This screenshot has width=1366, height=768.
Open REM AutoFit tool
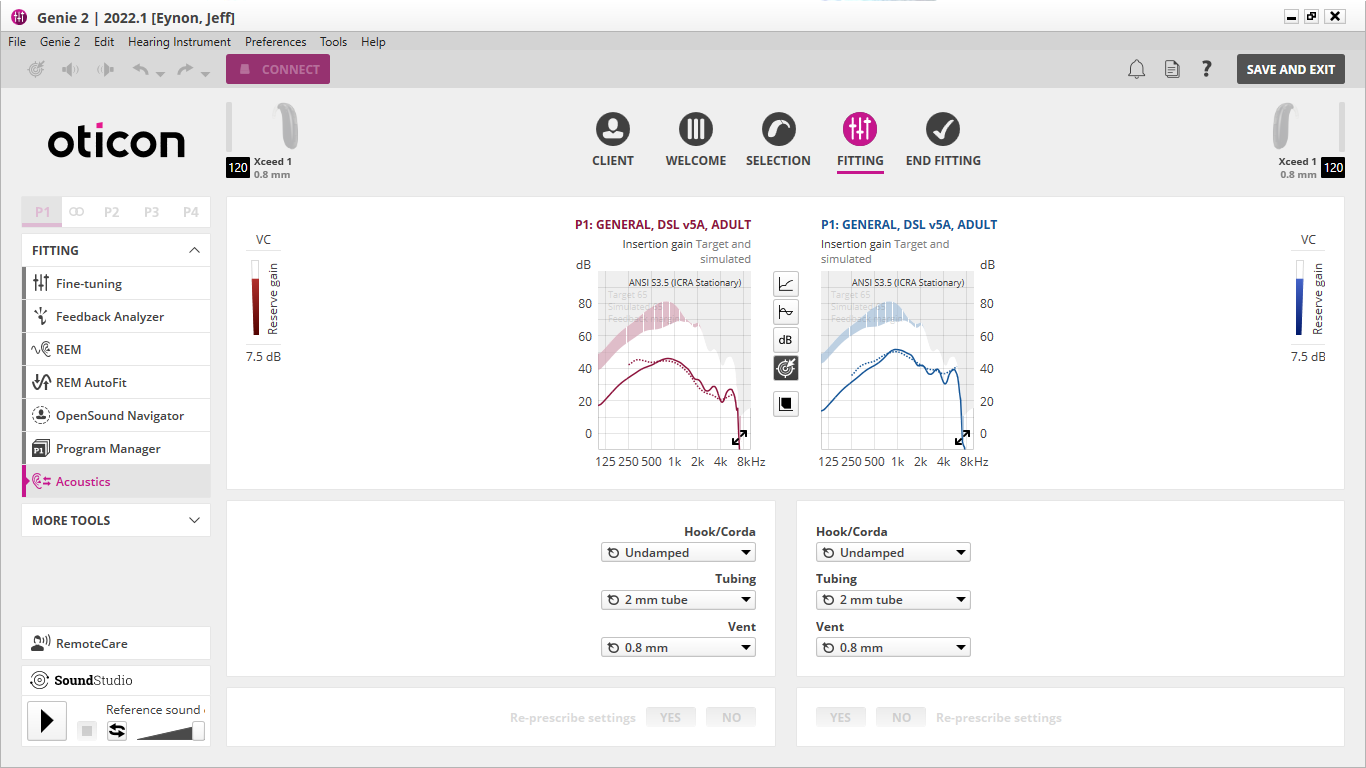coord(116,382)
